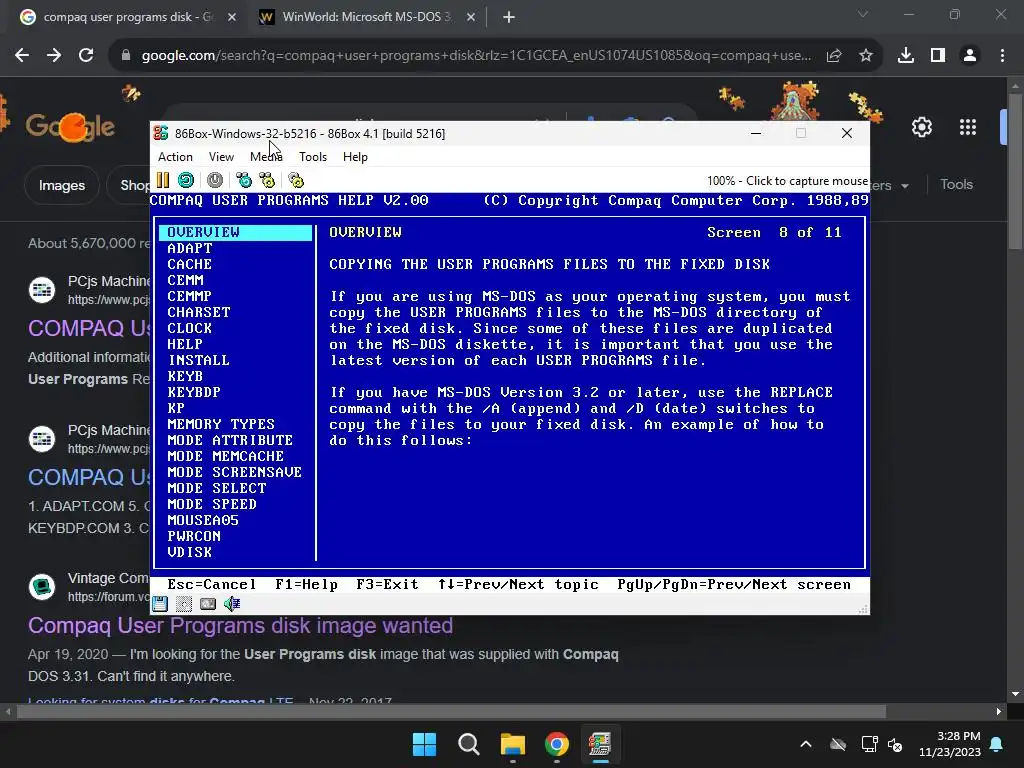Select the ADAPT topic in the help list

pyautogui.click(x=190, y=248)
